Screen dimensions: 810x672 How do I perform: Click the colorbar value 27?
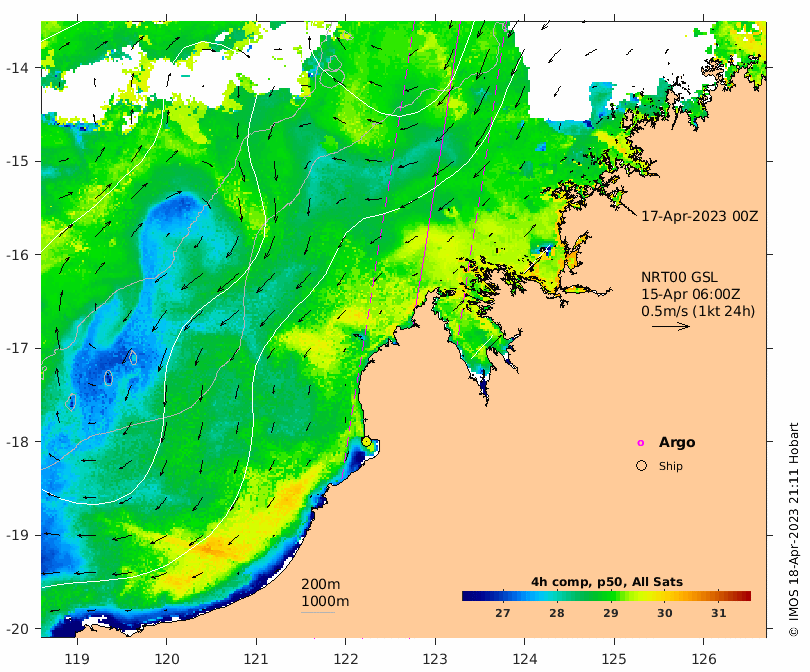502,613
